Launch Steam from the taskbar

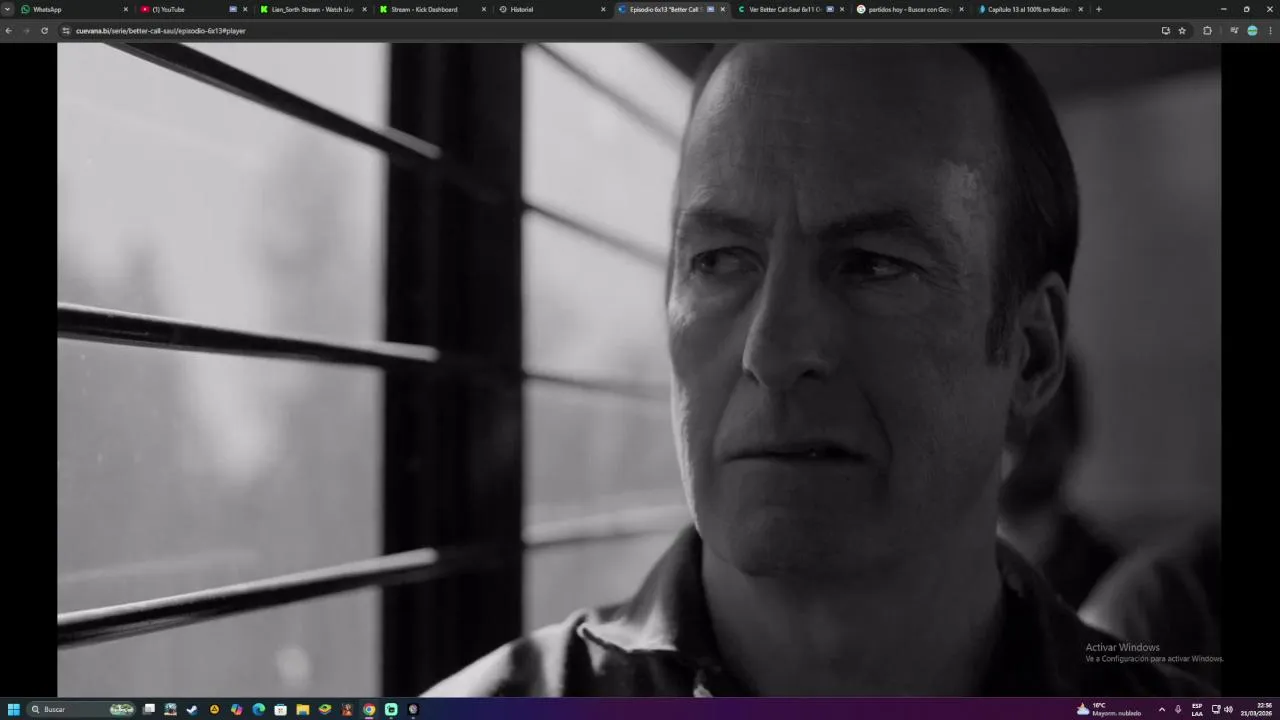click(192, 709)
